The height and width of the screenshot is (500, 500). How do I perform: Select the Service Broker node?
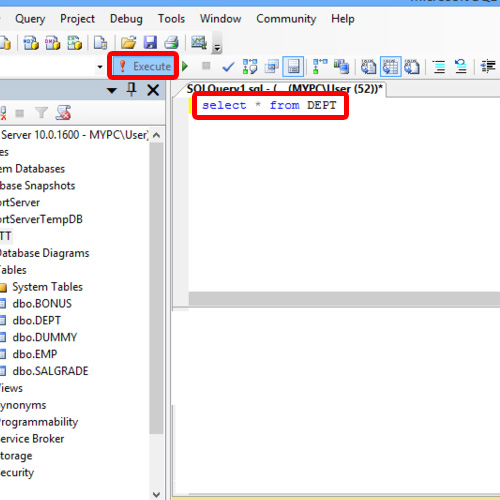tap(32, 439)
